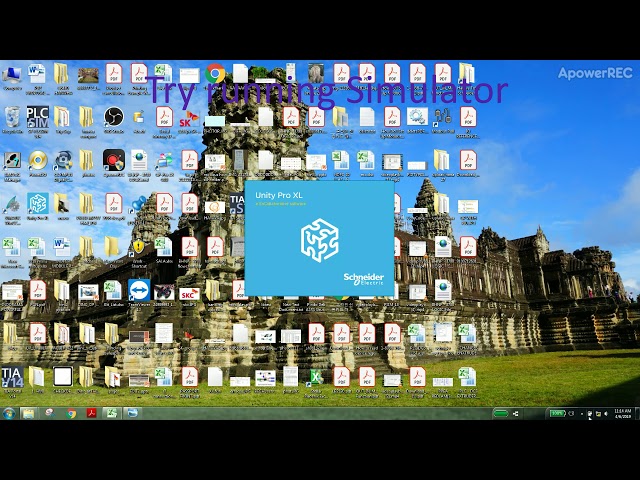Image resolution: width=640 pixels, height=480 pixels.
Task: Open File Explorer from the taskbar
Action: [28, 413]
